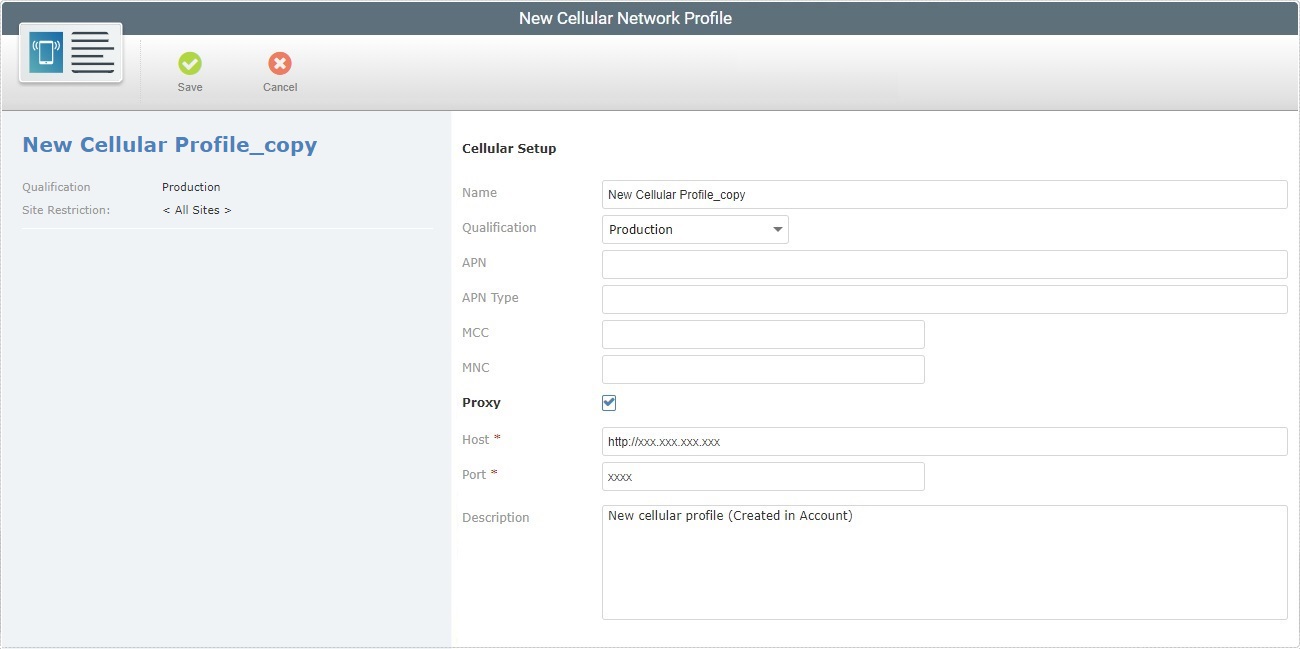Select the MCC input box
The width and height of the screenshot is (1300, 649).
coord(762,334)
